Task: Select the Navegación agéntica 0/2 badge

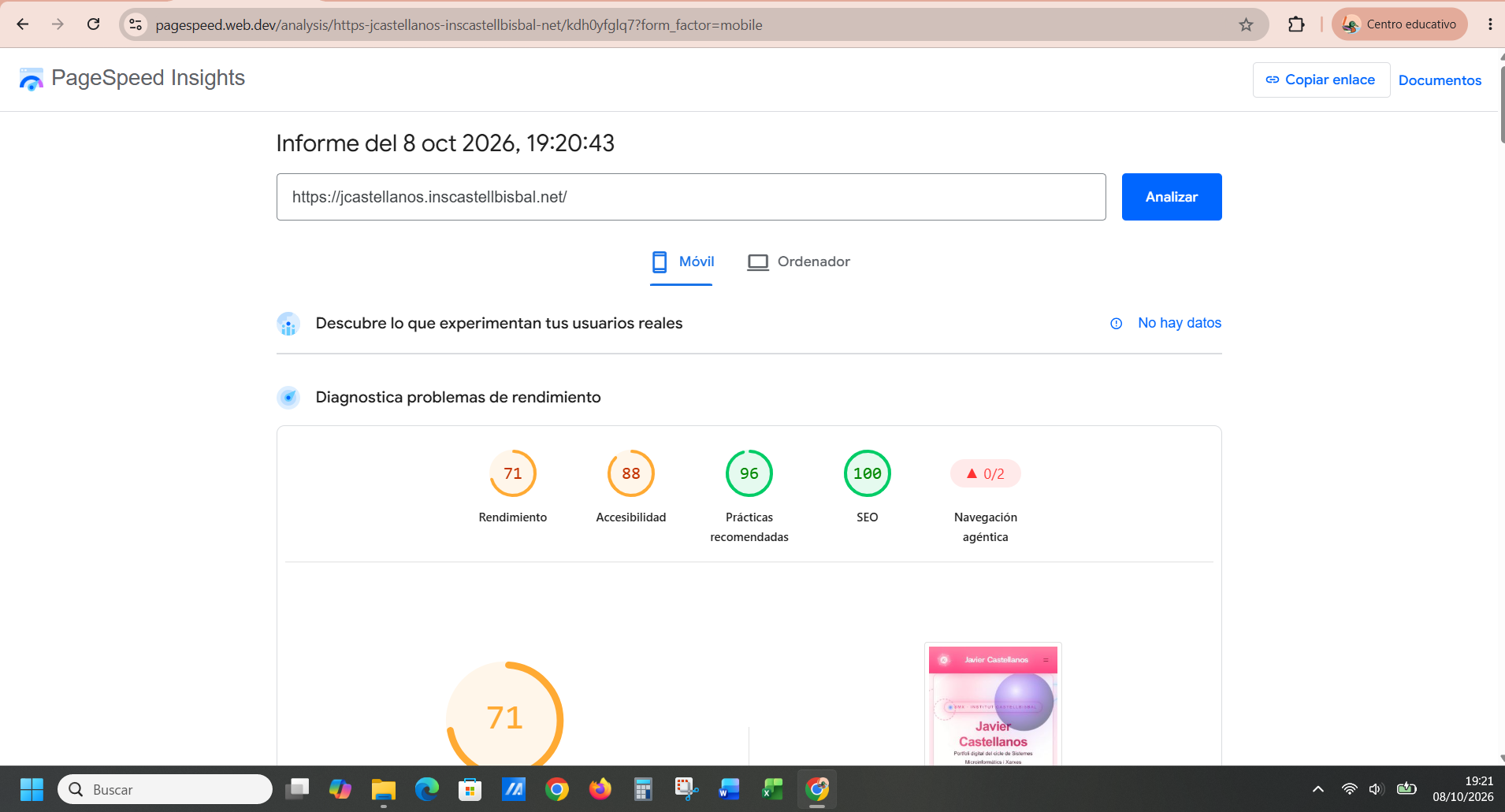Action: click(986, 473)
